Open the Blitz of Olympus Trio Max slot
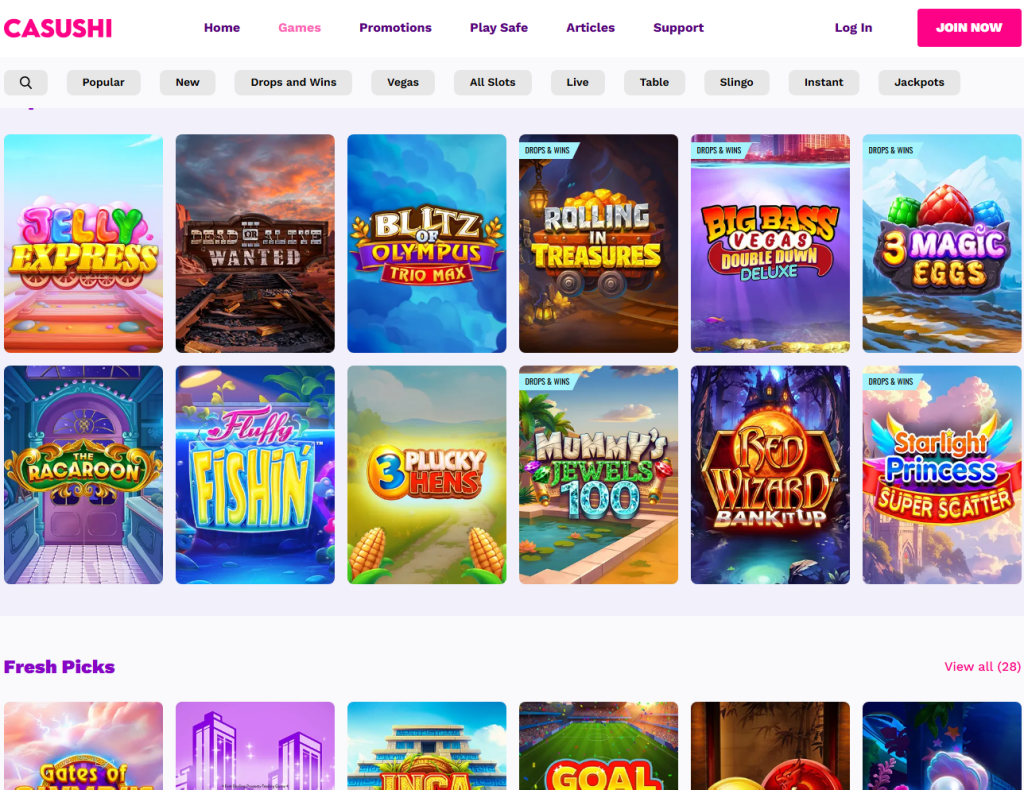The height and width of the screenshot is (790, 1024). coord(426,243)
